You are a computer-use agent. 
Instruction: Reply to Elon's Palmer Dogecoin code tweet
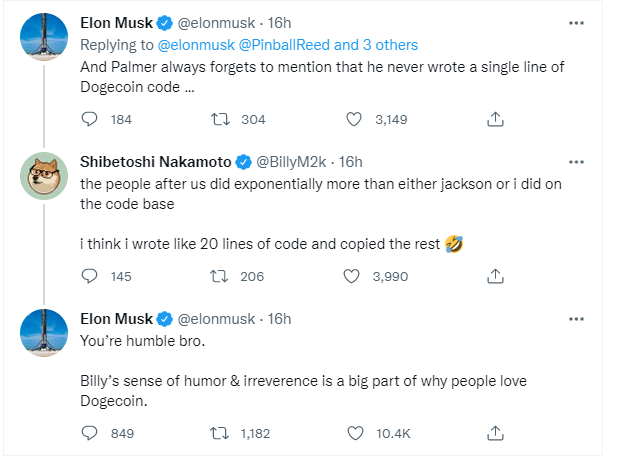(89, 119)
